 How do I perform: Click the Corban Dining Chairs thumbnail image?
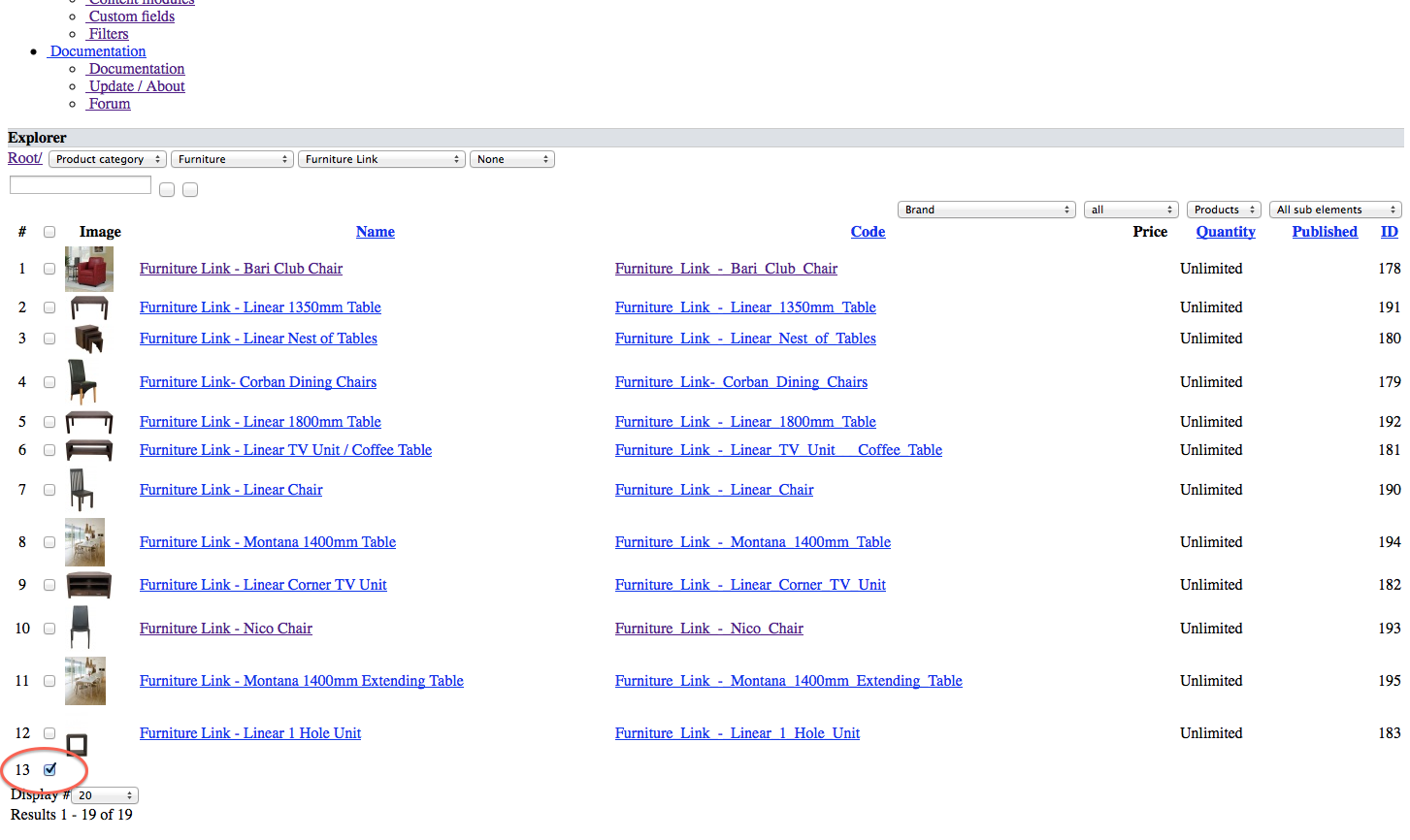82,382
